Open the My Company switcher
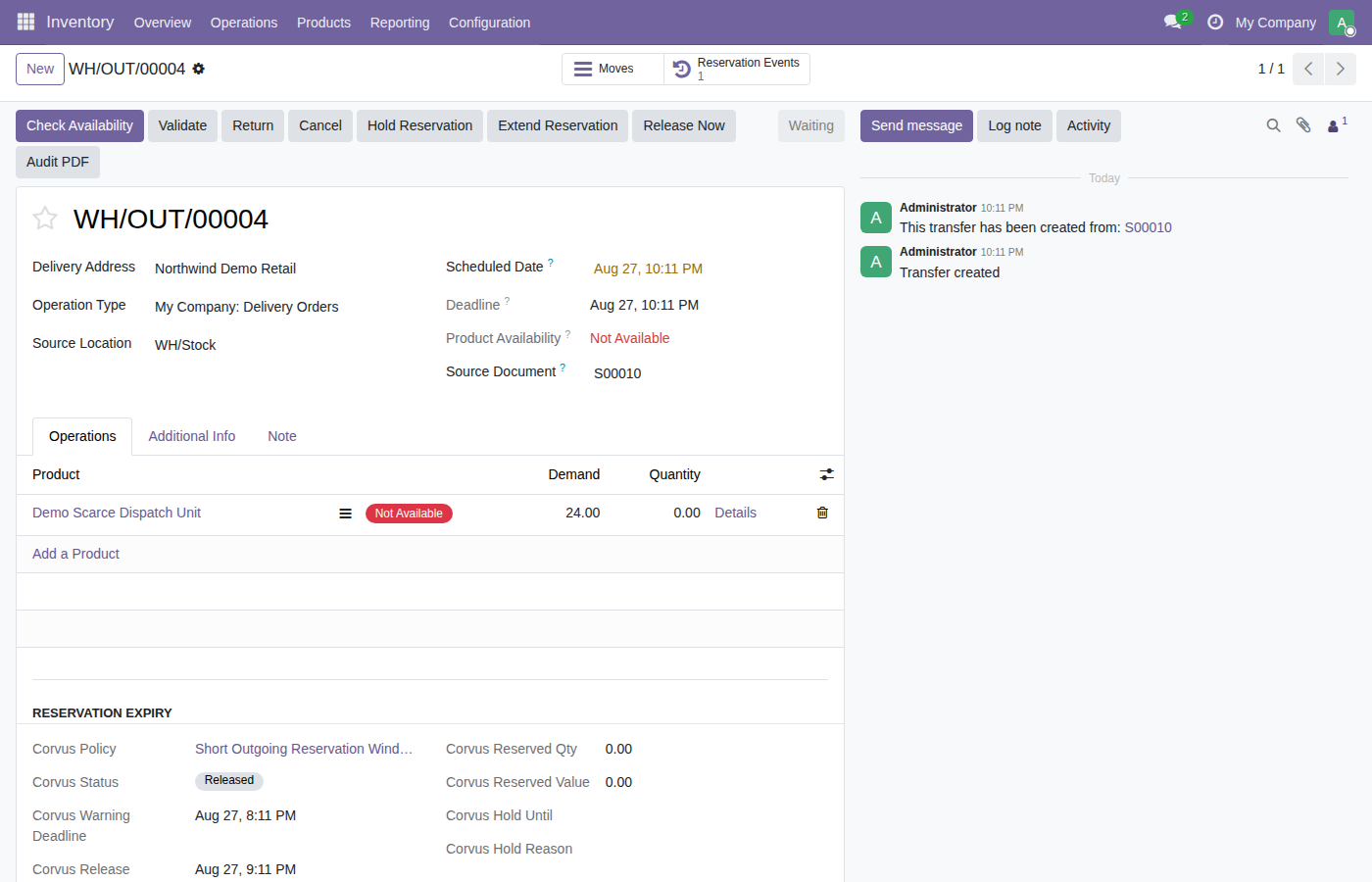Screen dimensions: 1372x882 point(1275,23)
